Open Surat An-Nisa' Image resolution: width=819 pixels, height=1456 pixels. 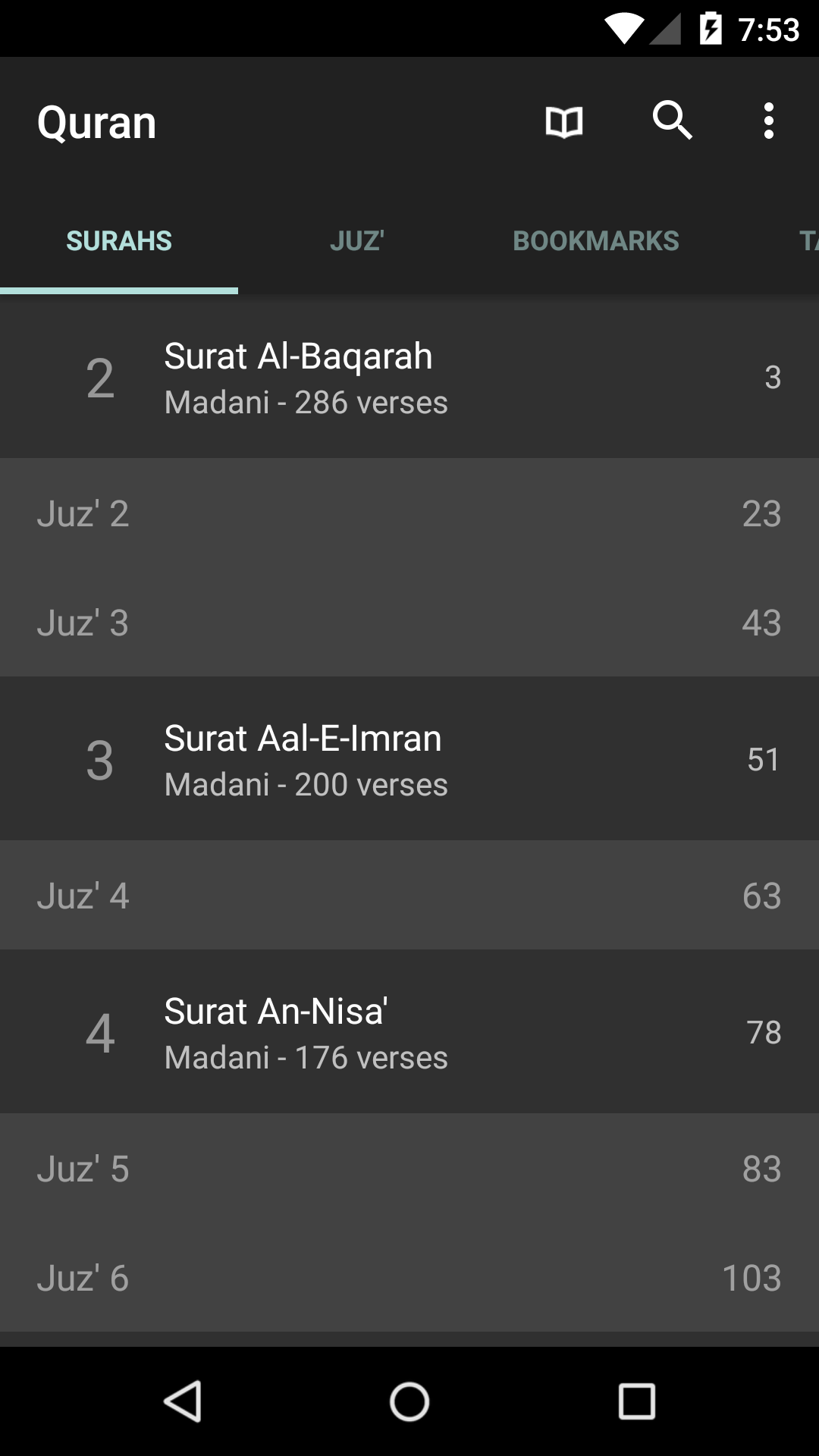(409, 1032)
